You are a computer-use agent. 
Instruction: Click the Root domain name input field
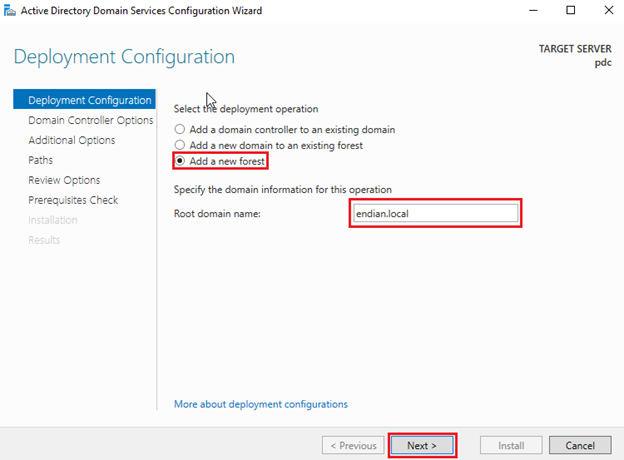coord(435,213)
